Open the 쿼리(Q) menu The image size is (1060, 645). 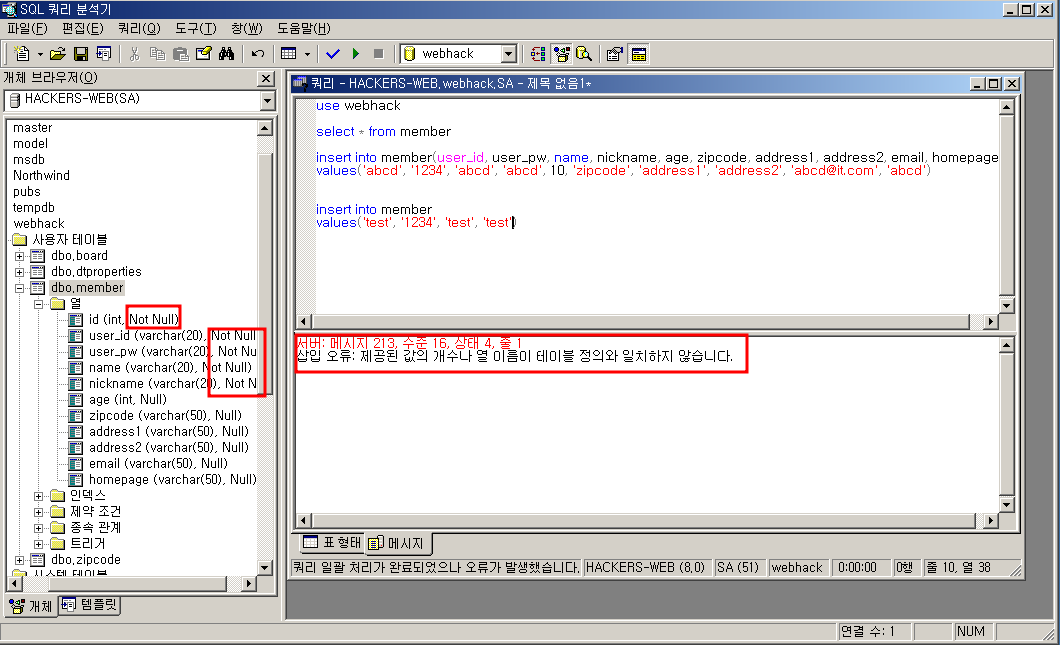tap(139, 28)
